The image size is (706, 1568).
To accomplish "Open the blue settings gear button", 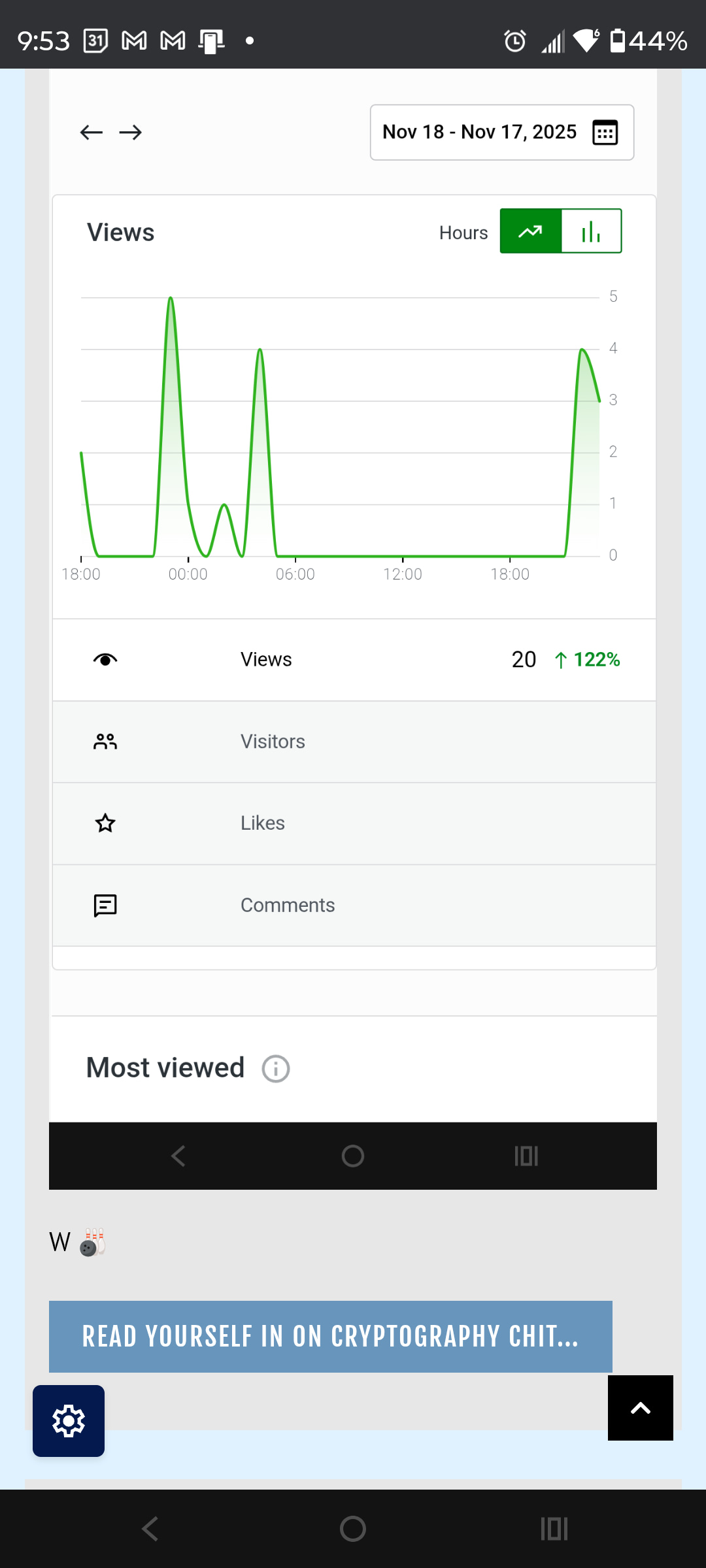I will [x=69, y=1421].
